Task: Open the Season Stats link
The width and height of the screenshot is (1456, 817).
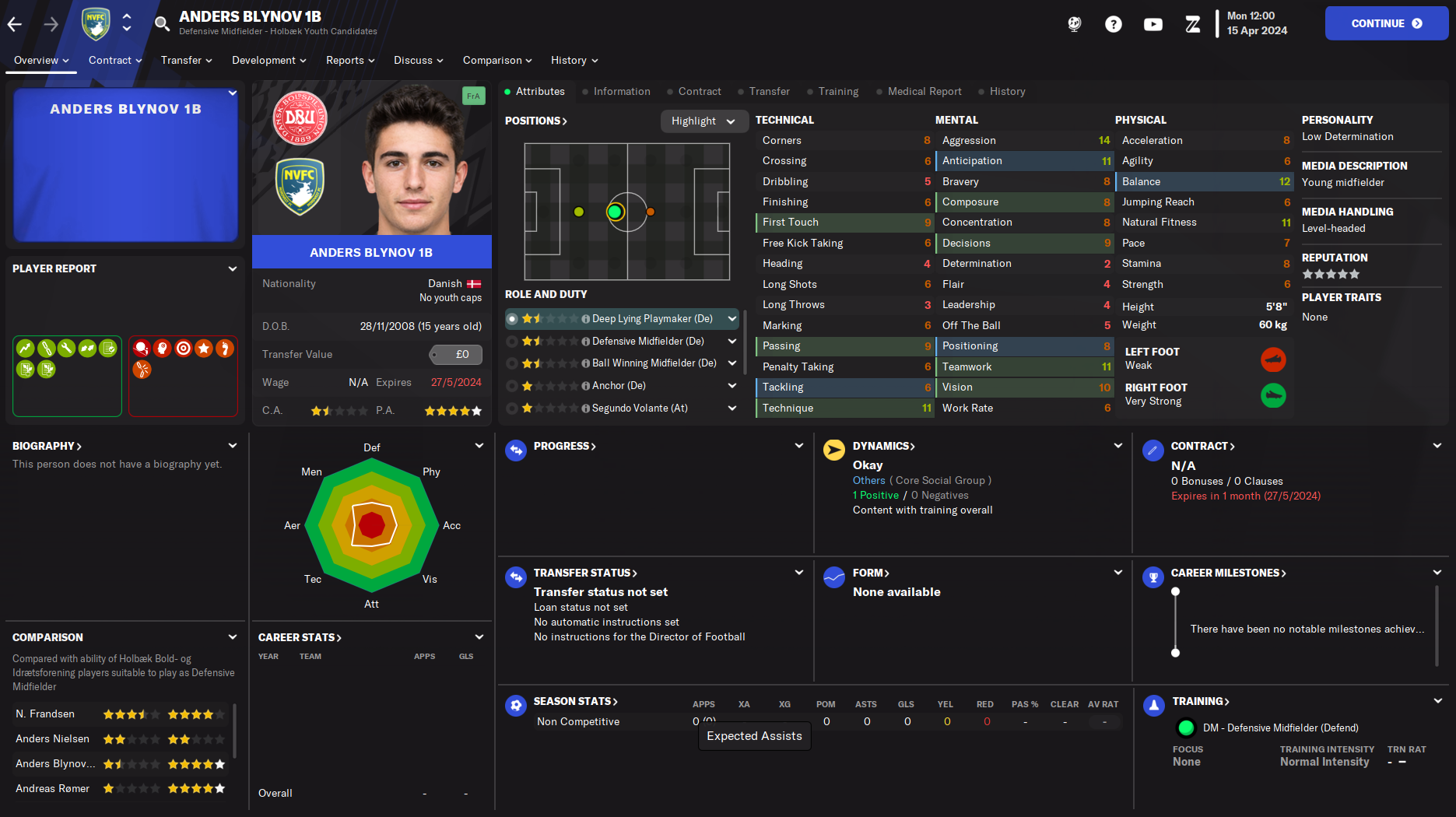Action: [x=575, y=702]
